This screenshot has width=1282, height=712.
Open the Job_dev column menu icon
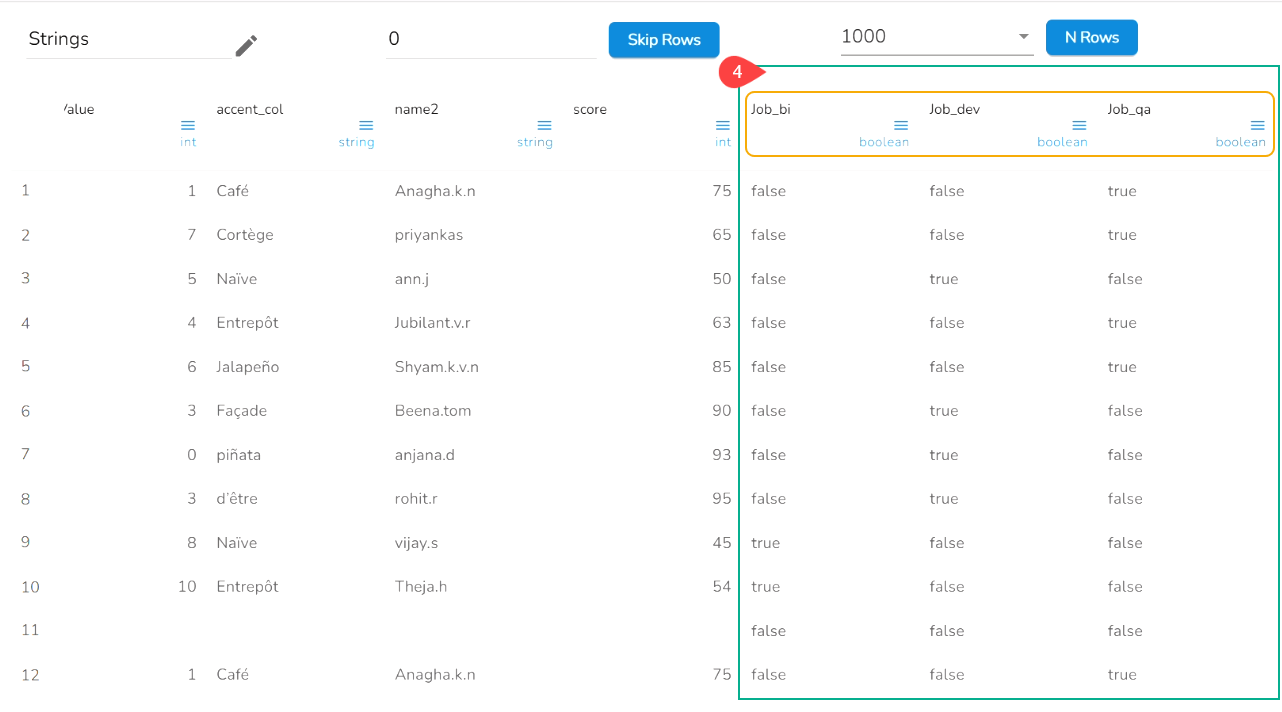tap(1079, 125)
